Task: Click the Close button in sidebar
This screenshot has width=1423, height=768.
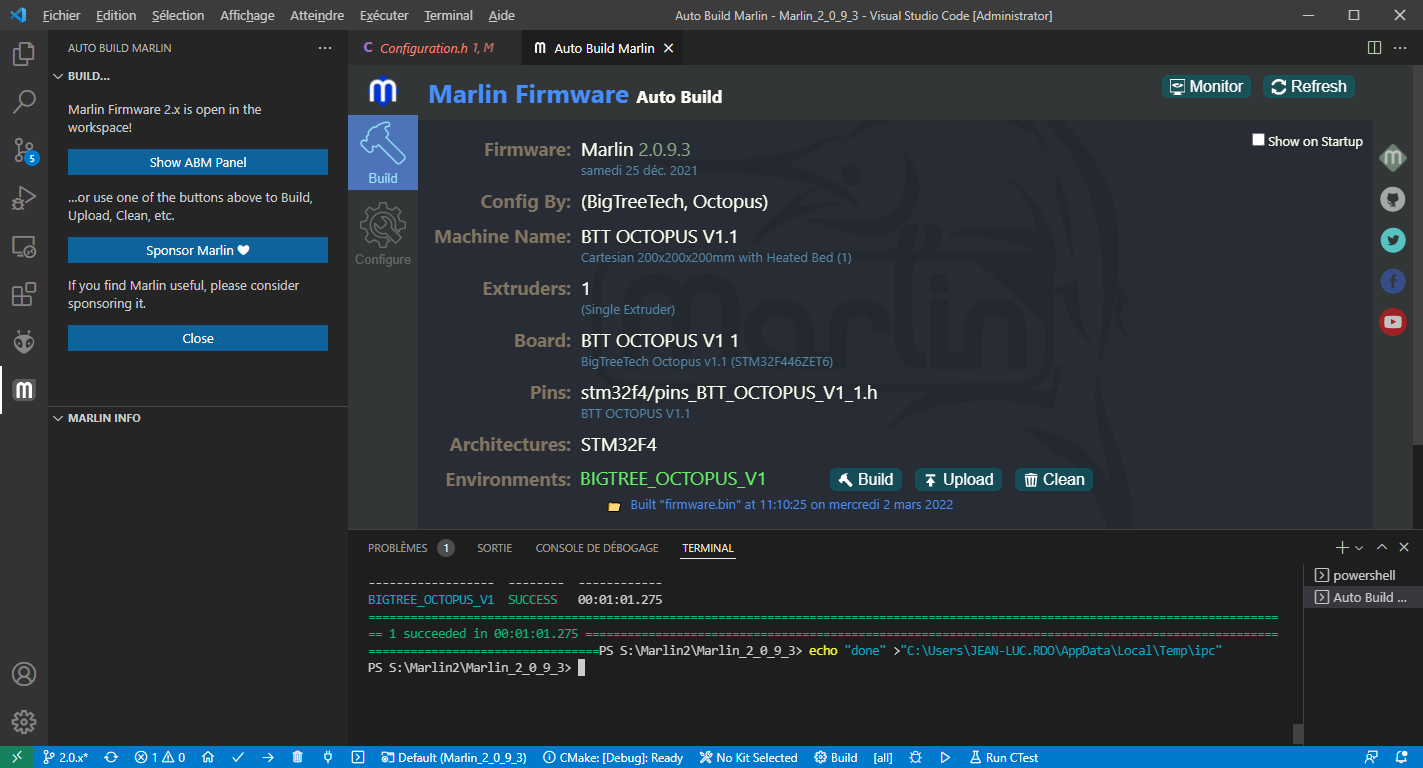Action: [198, 338]
